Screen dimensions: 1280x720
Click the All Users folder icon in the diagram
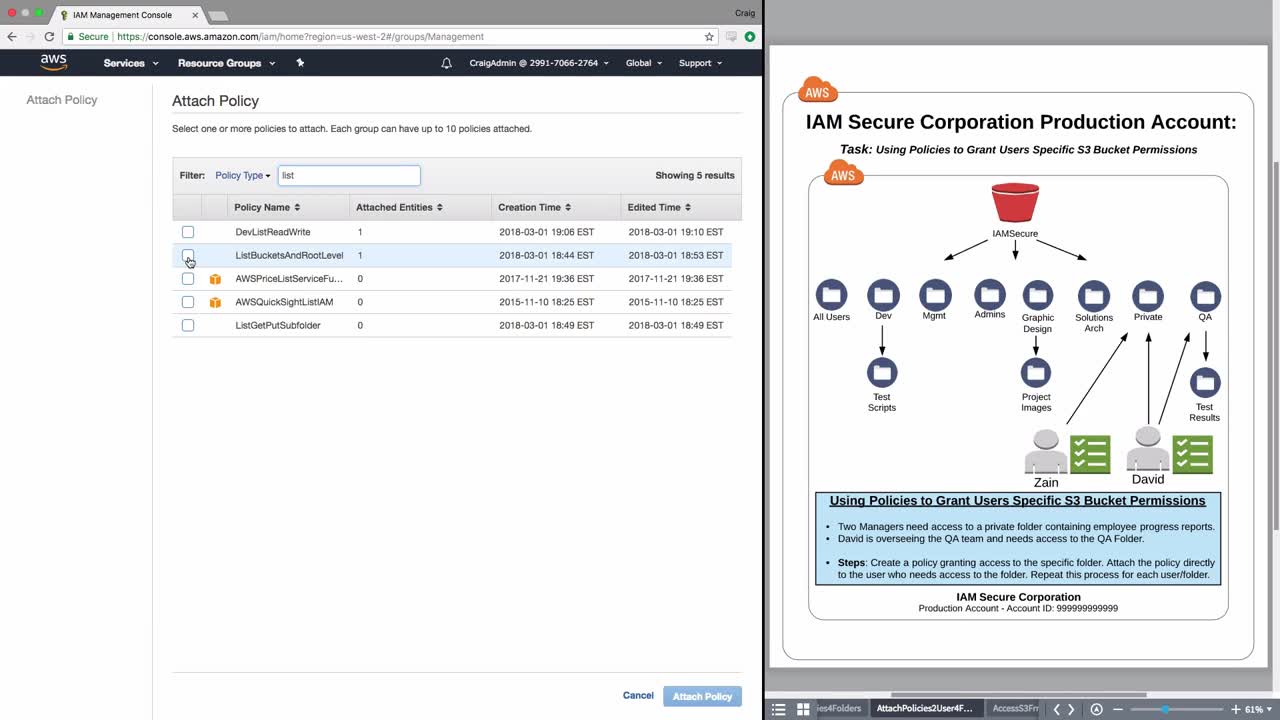831,295
